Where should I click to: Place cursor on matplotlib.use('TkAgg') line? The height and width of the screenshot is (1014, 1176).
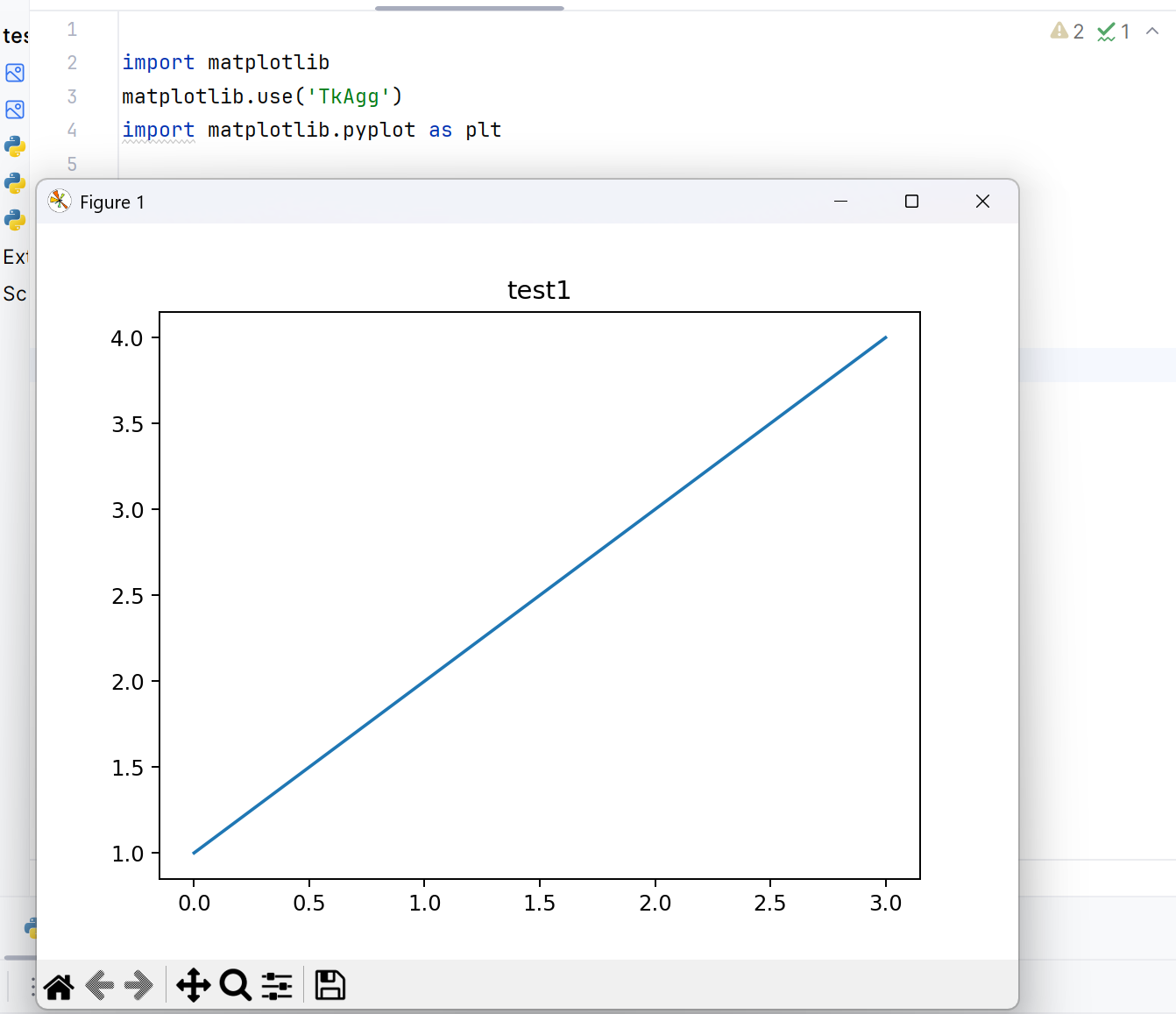[262, 96]
